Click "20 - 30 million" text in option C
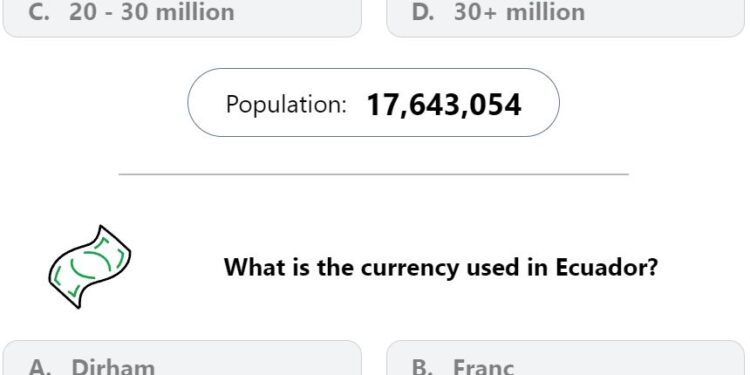 coord(152,12)
